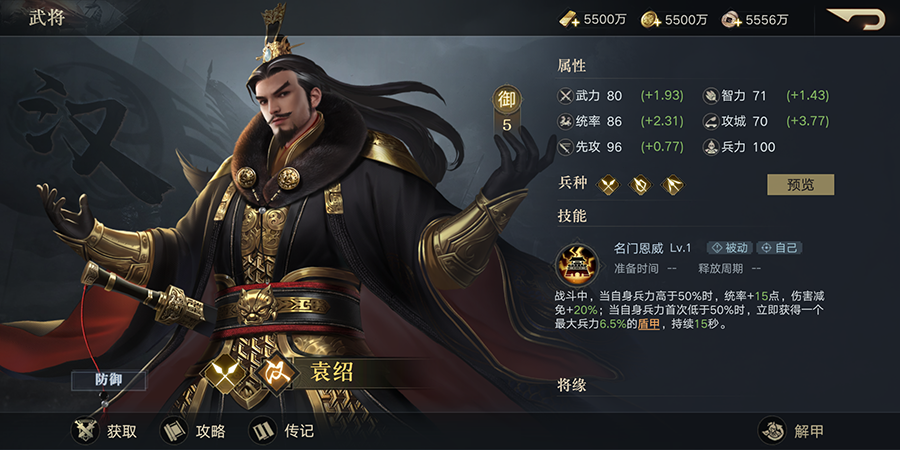The height and width of the screenshot is (450, 900).
Task: Select the archer troop type icon
Action: 672,184
